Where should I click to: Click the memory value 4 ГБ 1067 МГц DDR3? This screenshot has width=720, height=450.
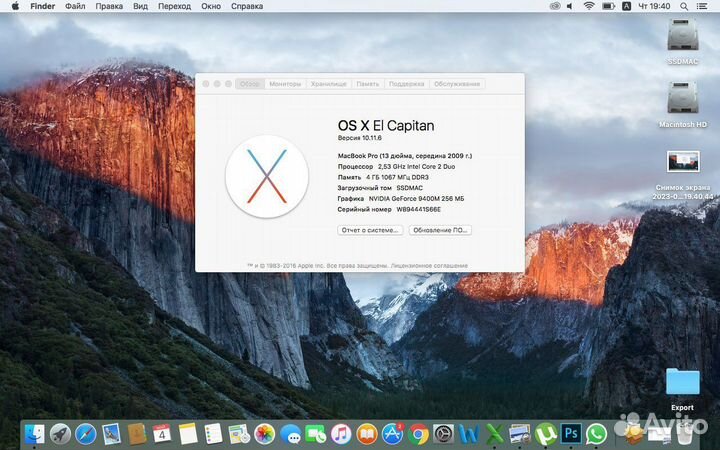coord(397,177)
